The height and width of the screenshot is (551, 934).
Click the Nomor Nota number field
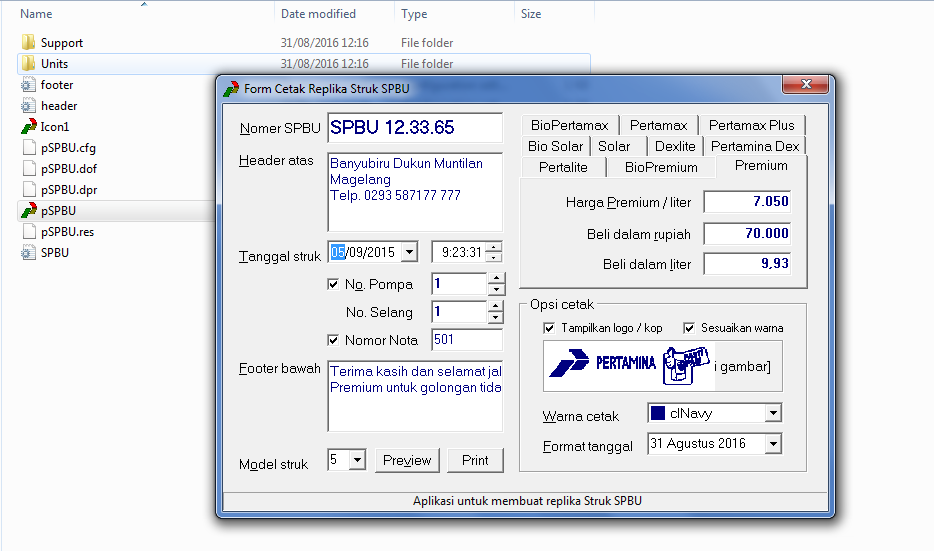click(466, 340)
